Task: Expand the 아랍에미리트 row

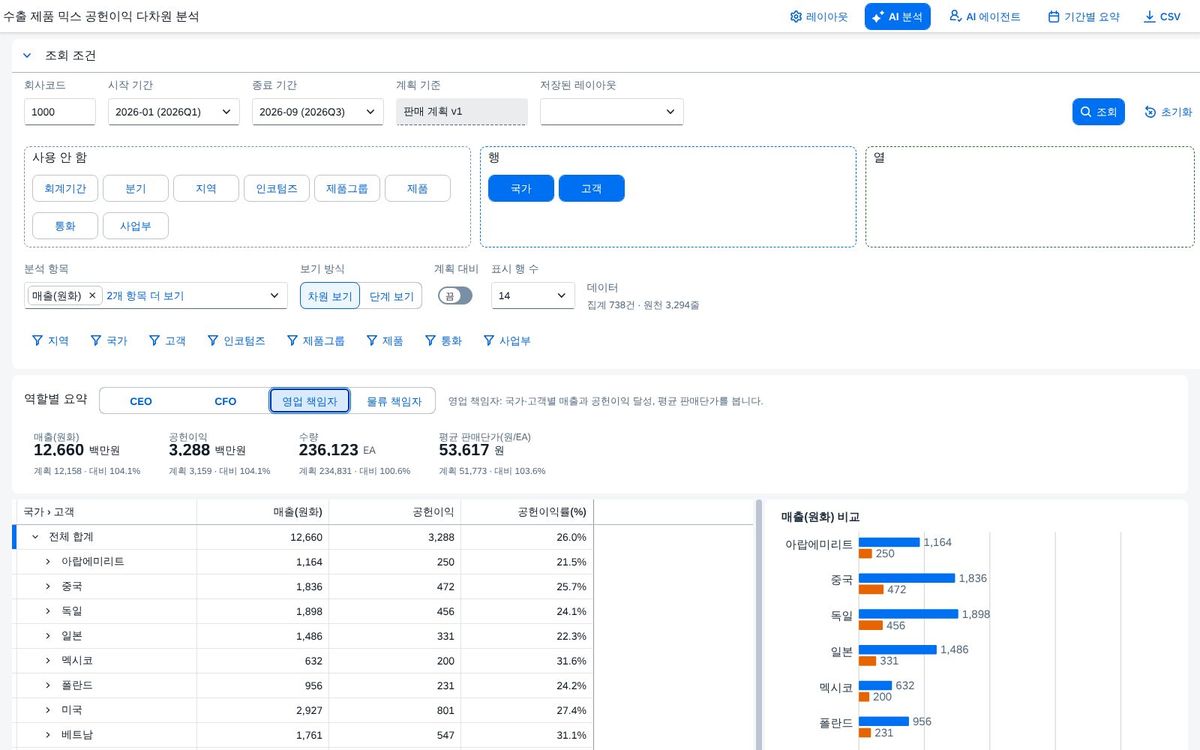Action: tap(48, 562)
